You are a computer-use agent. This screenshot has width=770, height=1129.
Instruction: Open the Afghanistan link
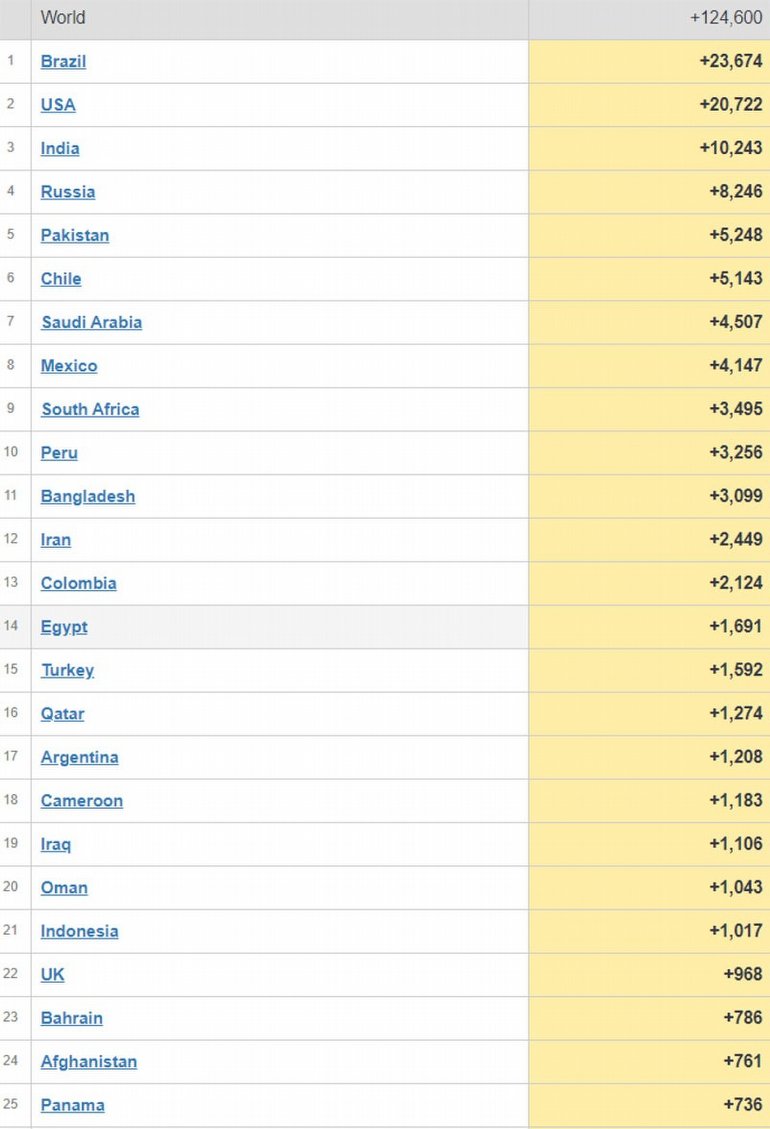(x=89, y=1062)
